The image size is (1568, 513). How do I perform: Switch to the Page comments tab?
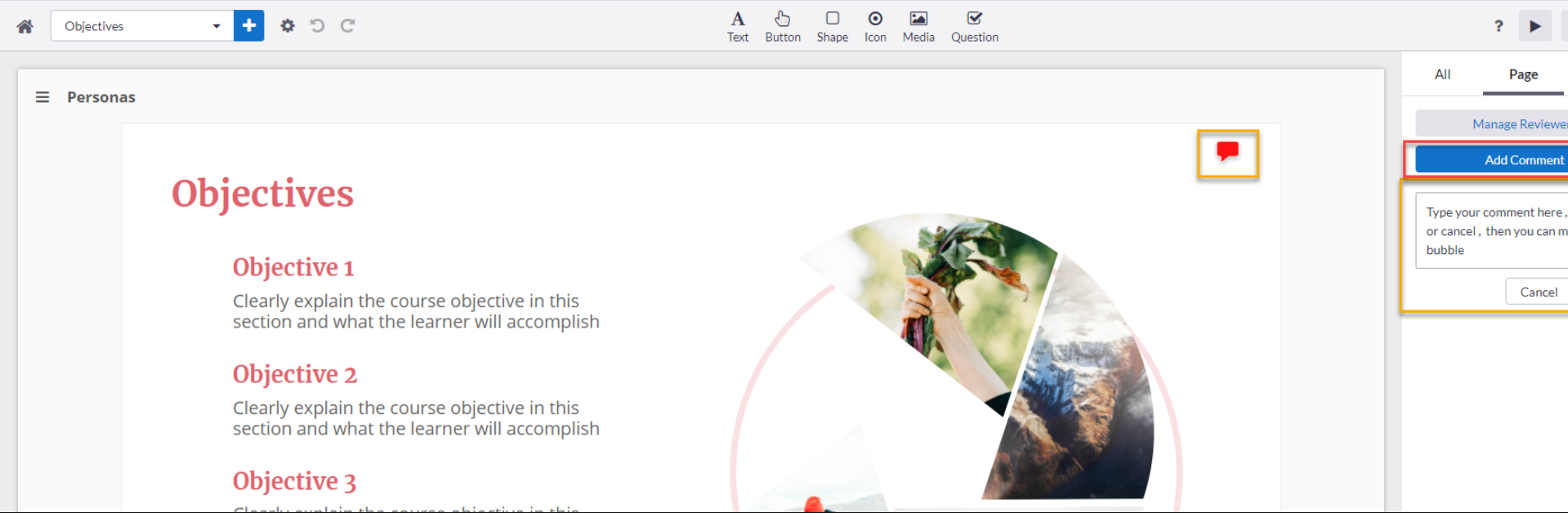pos(1523,74)
